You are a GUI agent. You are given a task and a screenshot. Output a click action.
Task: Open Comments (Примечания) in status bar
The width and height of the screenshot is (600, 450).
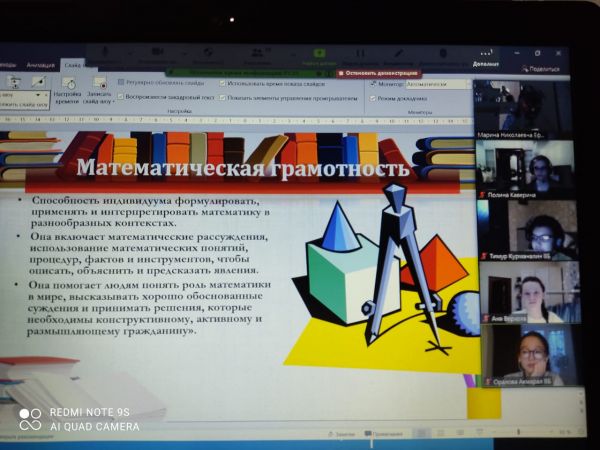(384, 434)
